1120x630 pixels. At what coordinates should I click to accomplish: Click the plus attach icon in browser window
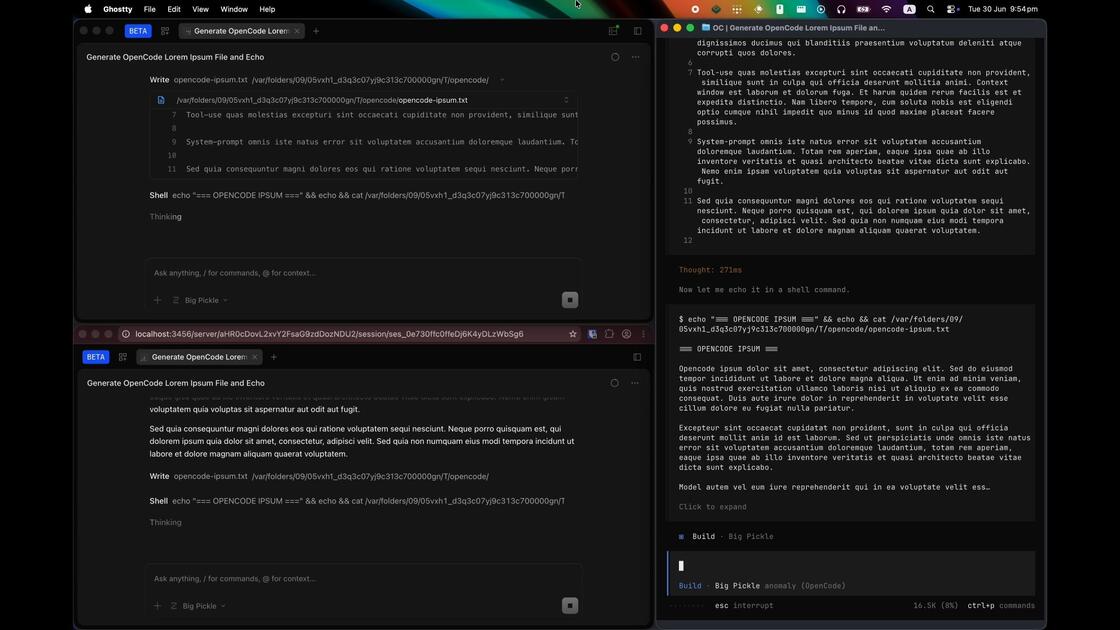(157, 606)
